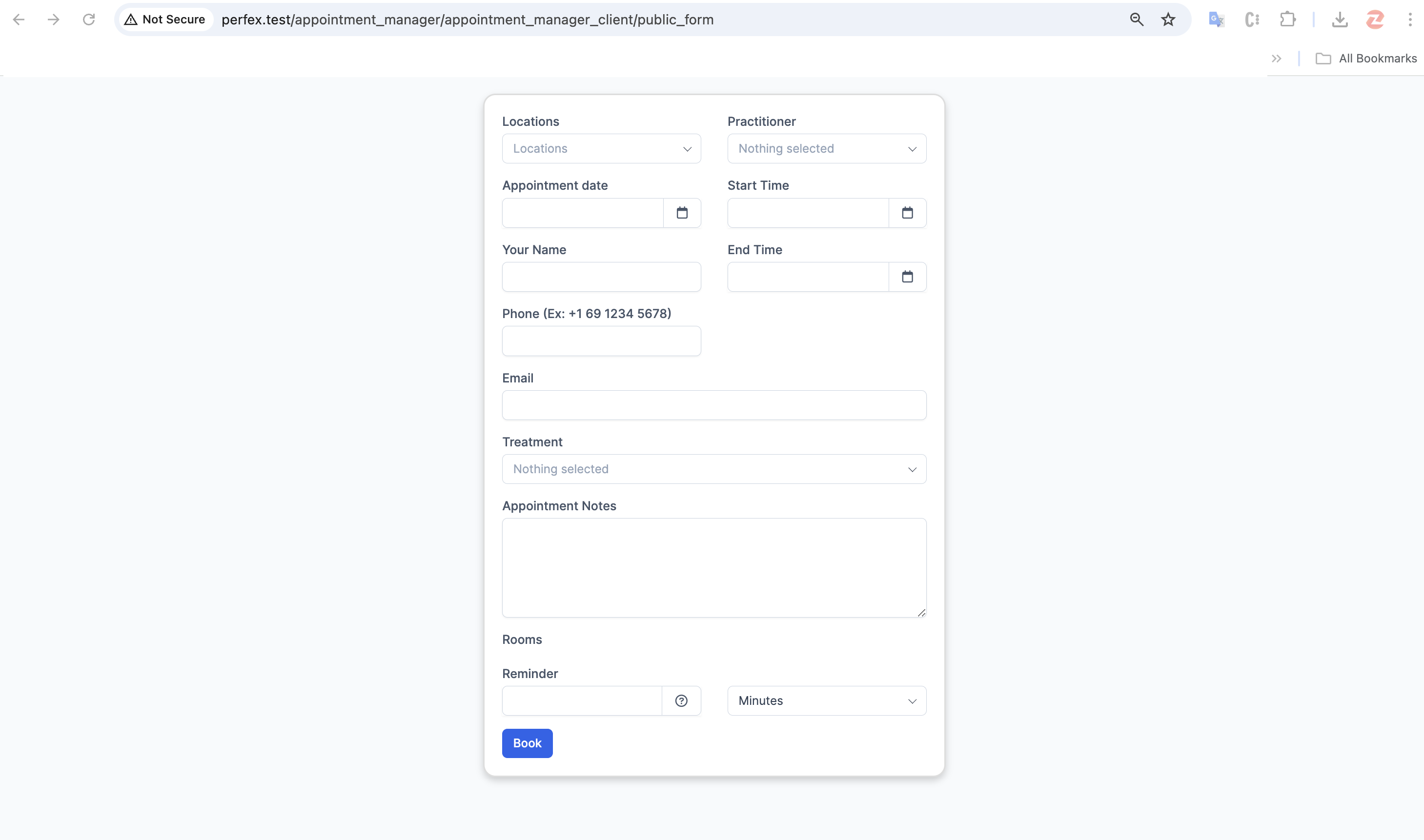This screenshot has height=840, width=1424.
Task: Open the calendar picker for End Time
Action: click(907, 277)
